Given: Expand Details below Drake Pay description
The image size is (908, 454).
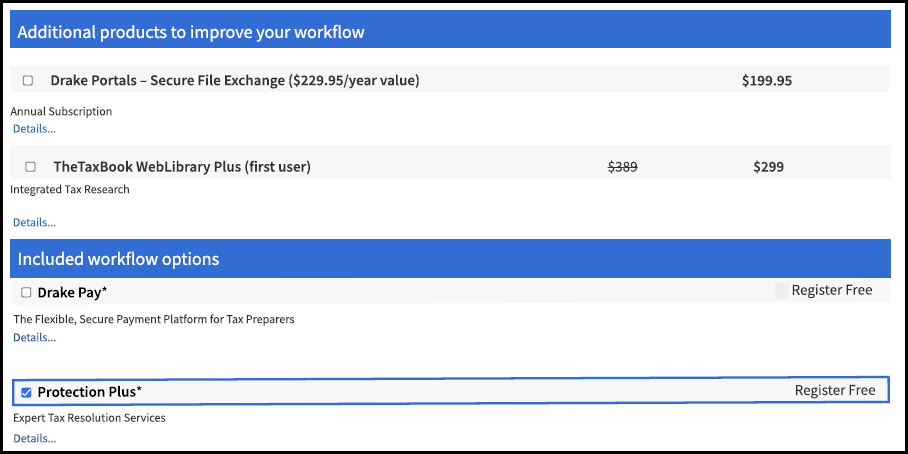Looking at the screenshot, I should tap(35, 337).
